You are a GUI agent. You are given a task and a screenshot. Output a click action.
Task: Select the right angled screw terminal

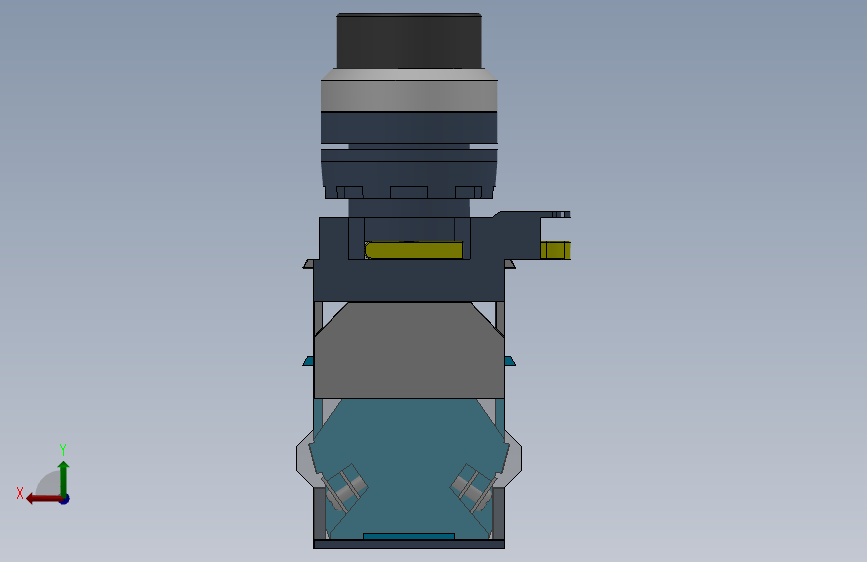[x=472, y=487]
